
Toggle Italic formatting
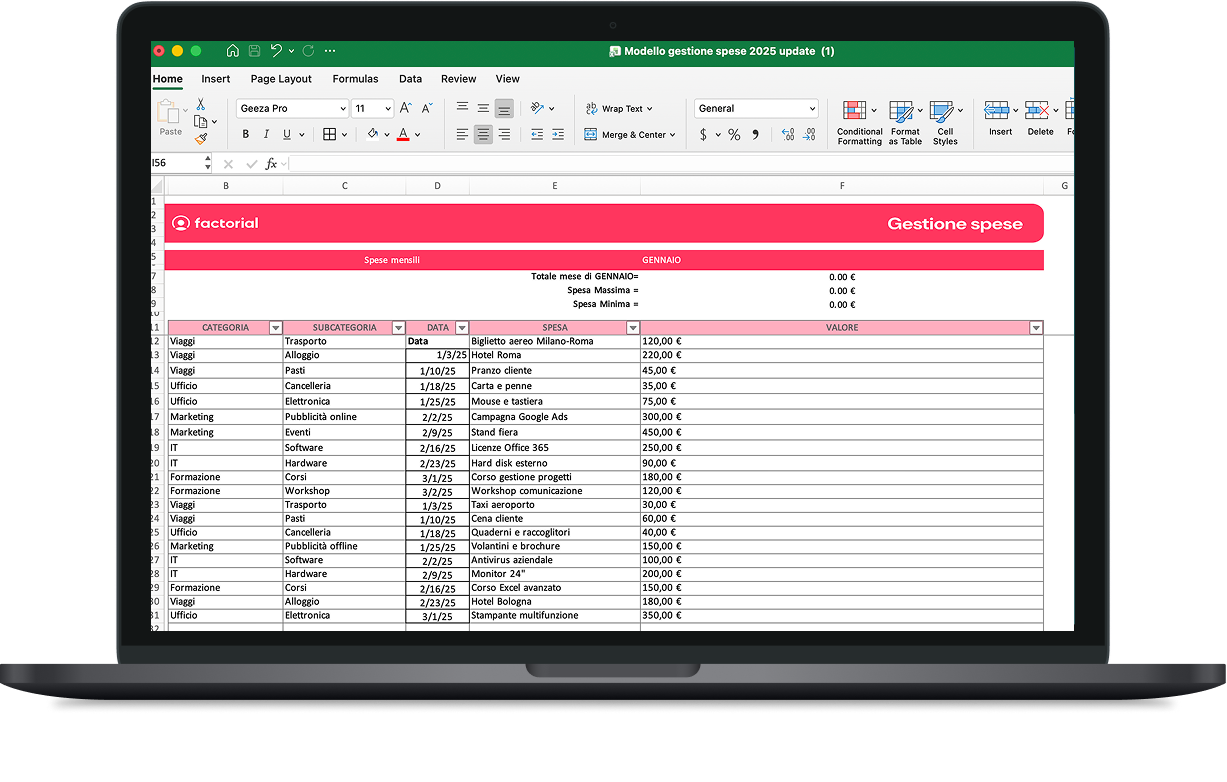tap(266, 134)
